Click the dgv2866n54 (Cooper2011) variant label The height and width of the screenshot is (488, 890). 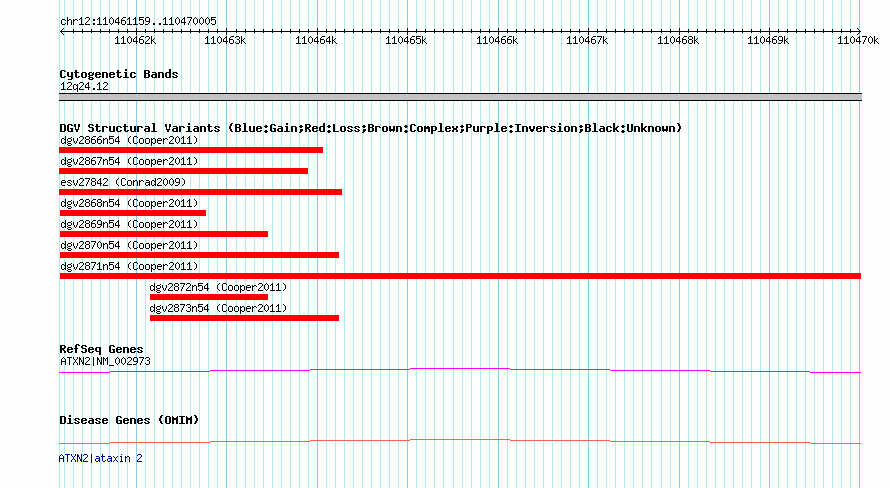[x=129, y=140]
